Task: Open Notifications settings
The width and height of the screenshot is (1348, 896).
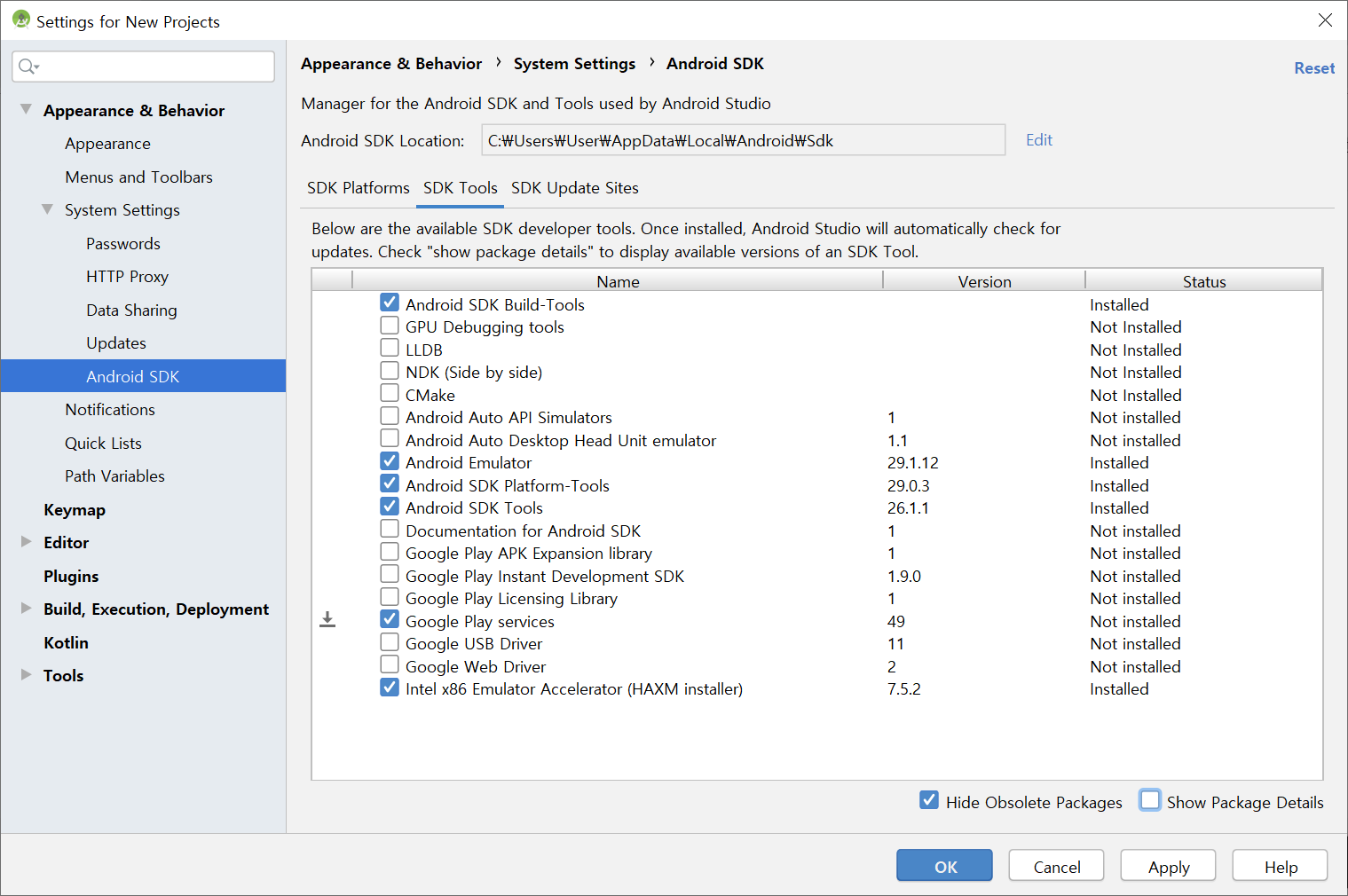Action: [x=110, y=410]
